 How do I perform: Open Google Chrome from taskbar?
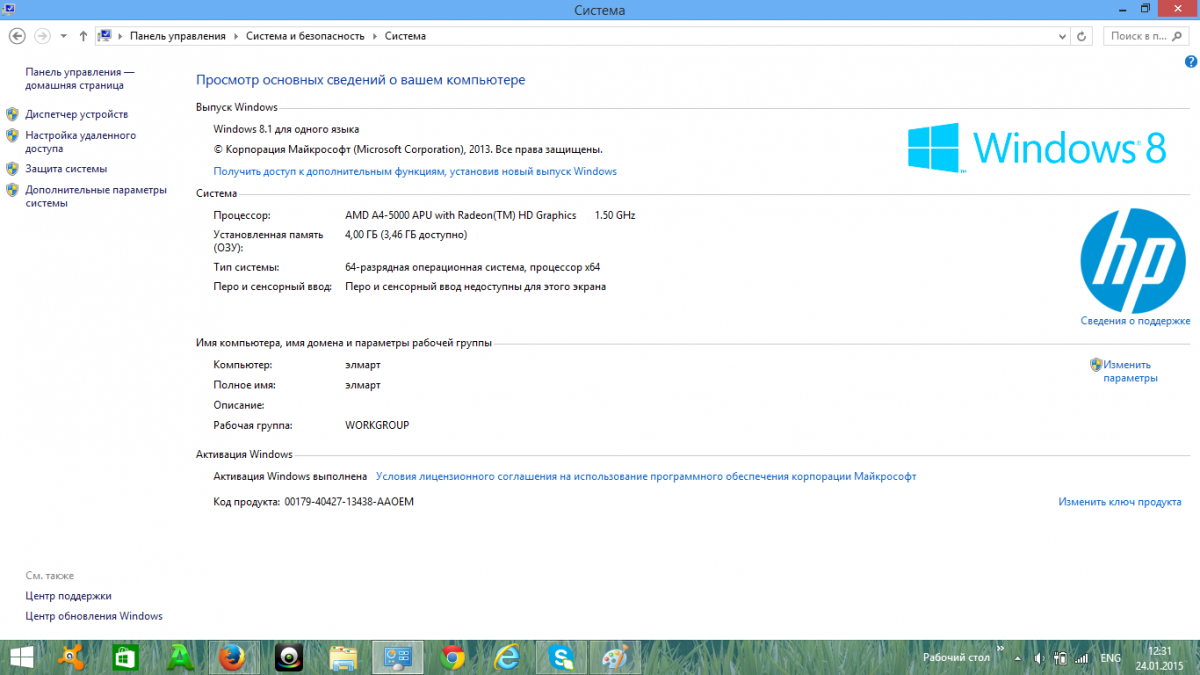453,657
